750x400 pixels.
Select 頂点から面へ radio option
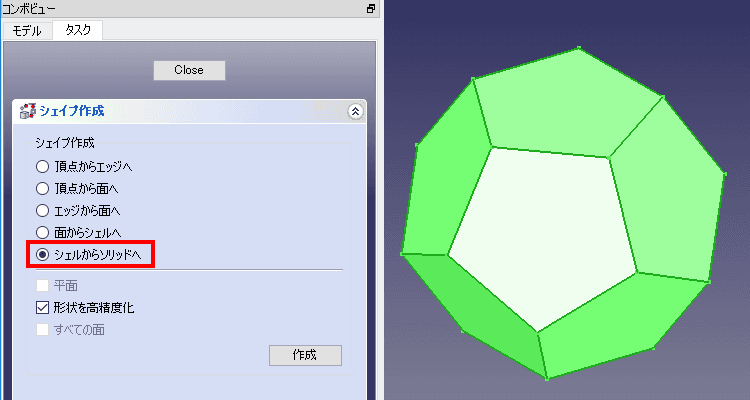click(x=43, y=189)
